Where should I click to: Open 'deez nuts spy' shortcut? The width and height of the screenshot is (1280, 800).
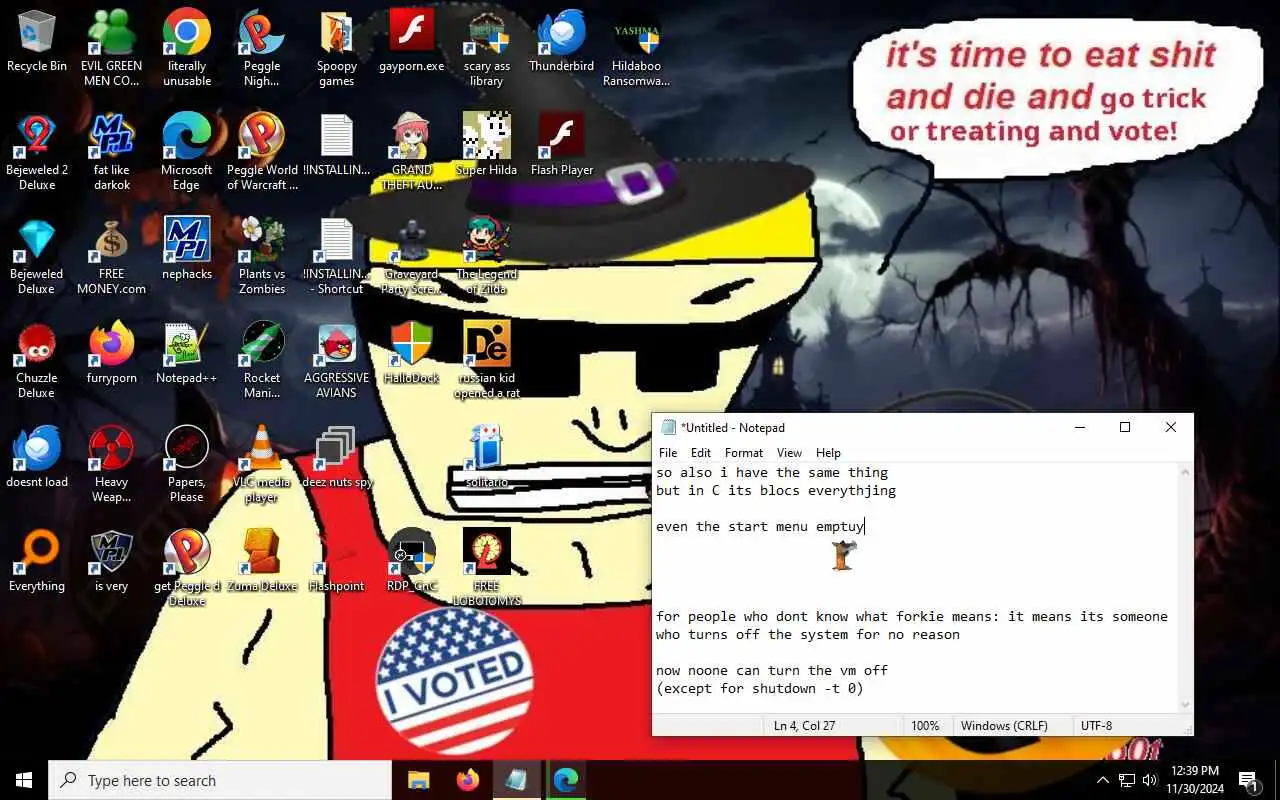(x=337, y=458)
